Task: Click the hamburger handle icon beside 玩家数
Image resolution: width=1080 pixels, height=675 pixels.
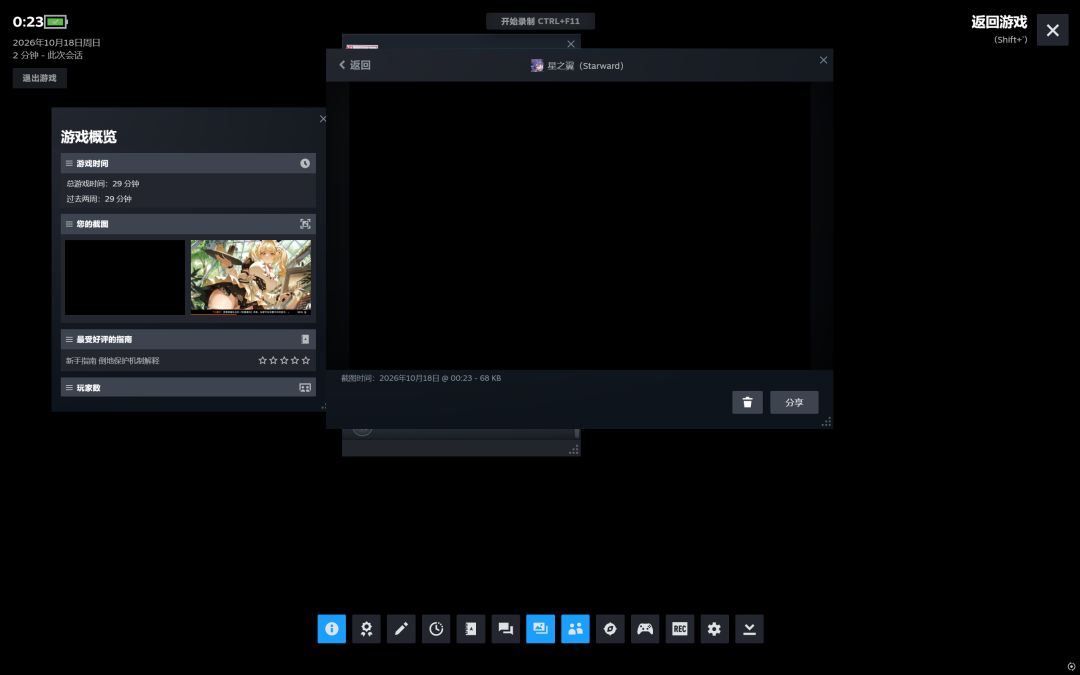Action: (69, 388)
